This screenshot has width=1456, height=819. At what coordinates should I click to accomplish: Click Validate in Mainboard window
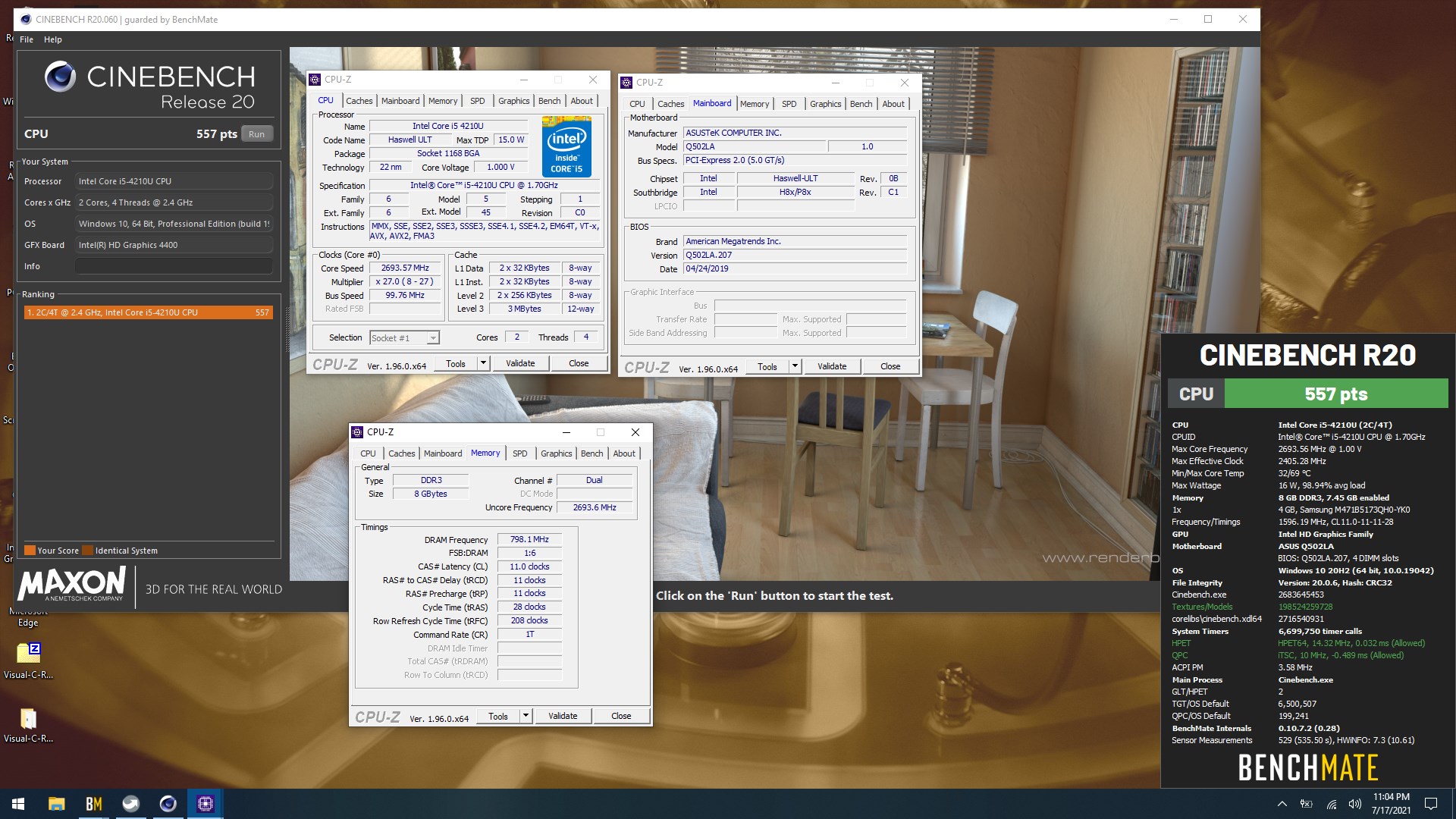(x=832, y=367)
